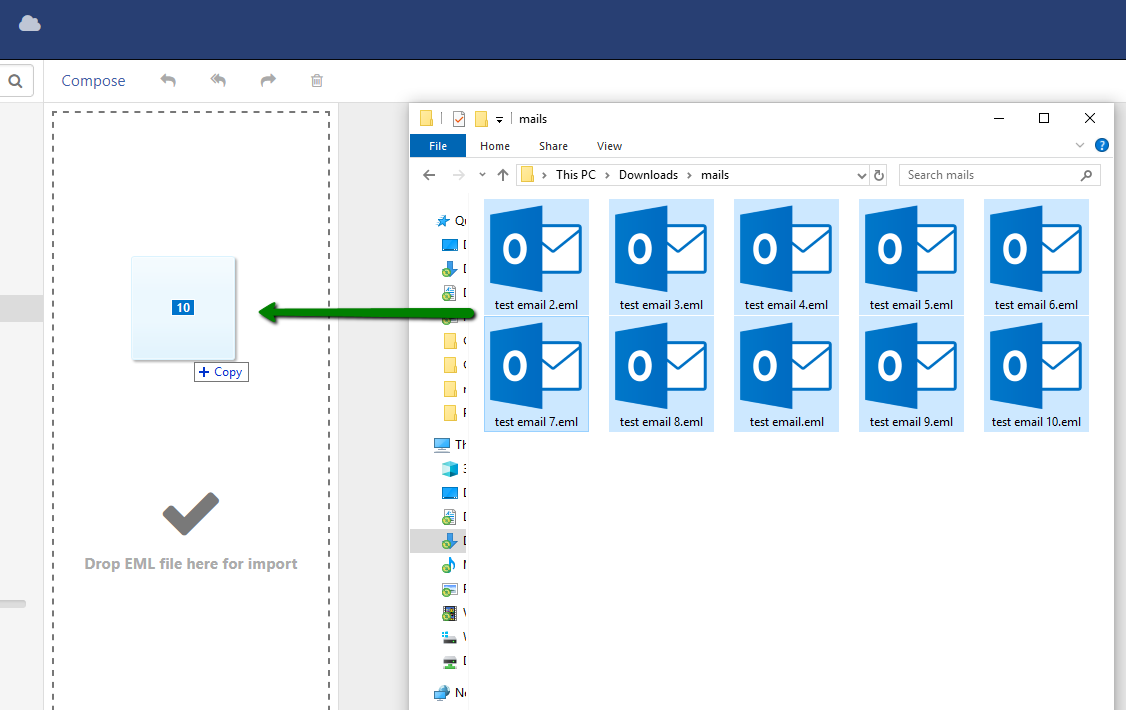The image size is (1126, 710).
Task: Expand the ribbon chevron
Action: click(1079, 145)
